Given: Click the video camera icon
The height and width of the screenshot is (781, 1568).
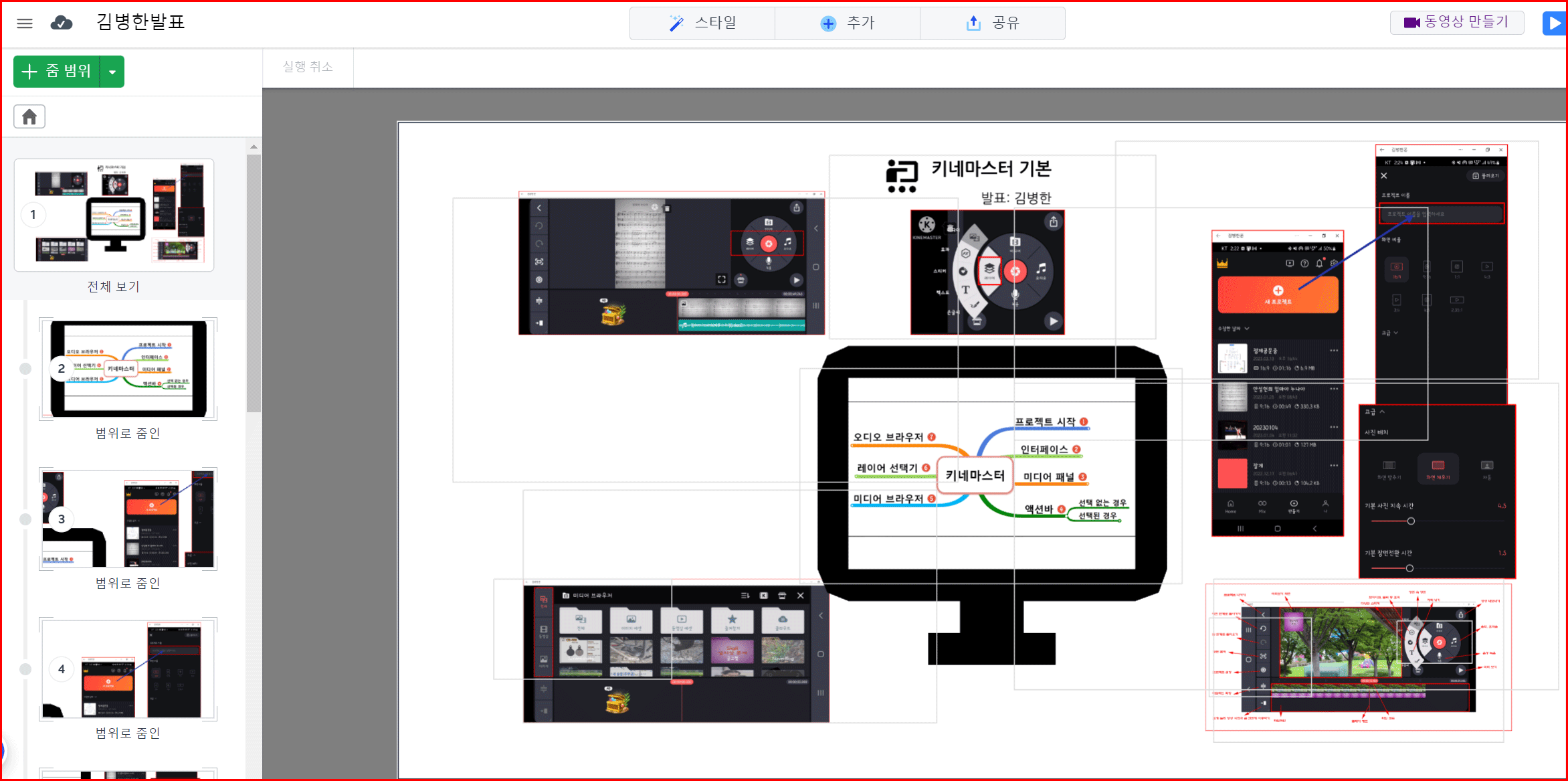Looking at the screenshot, I should pyautogui.click(x=1411, y=23).
